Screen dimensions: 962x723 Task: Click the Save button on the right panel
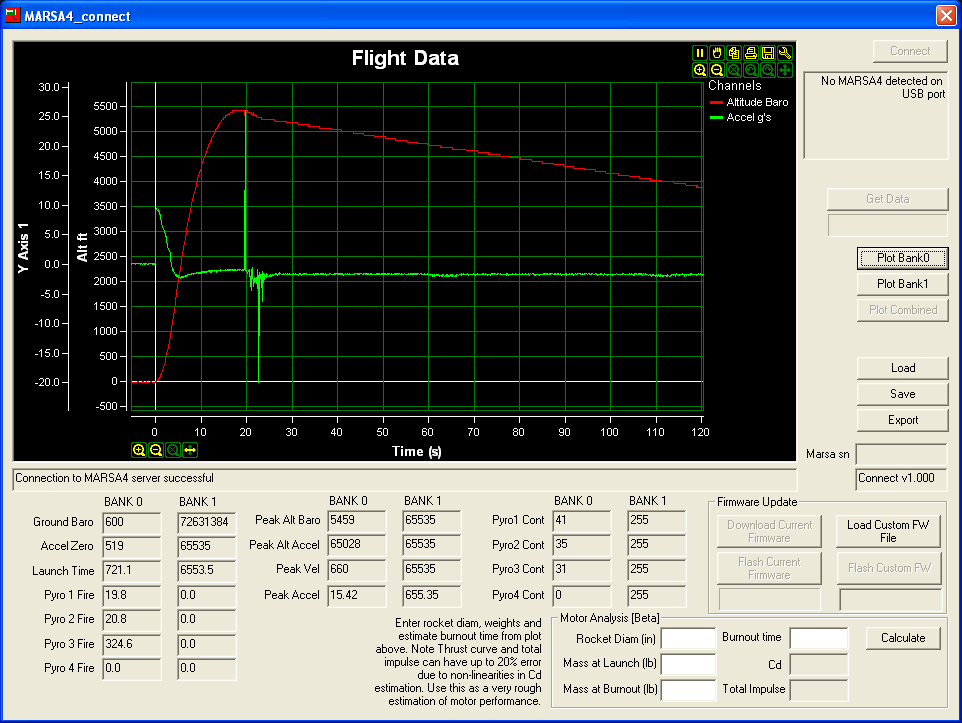902,394
